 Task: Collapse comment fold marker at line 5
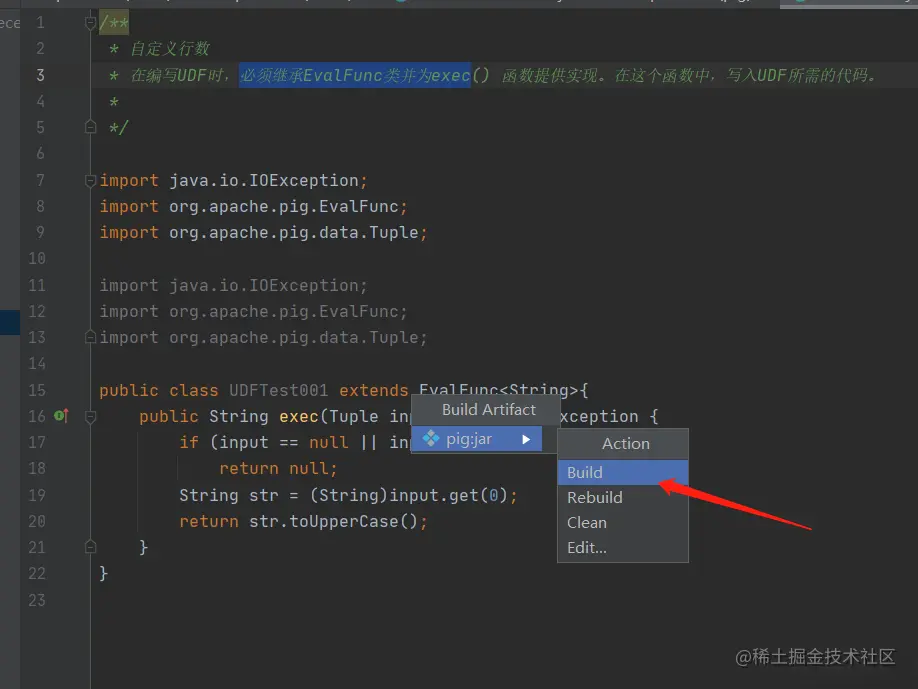coord(90,126)
